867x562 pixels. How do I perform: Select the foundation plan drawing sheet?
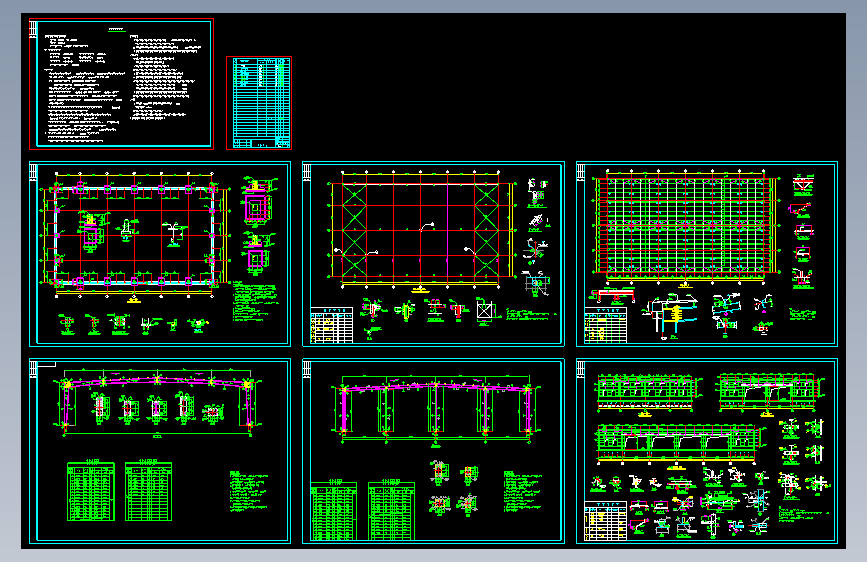click(x=160, y=254)
